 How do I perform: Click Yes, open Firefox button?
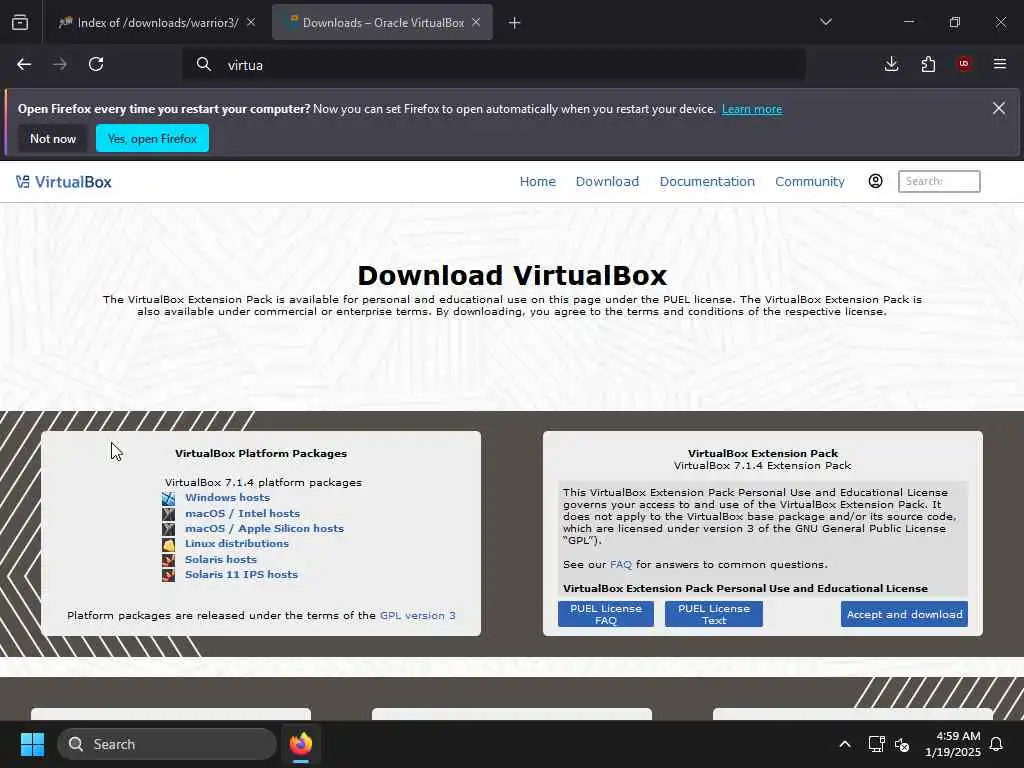[152, 138]
